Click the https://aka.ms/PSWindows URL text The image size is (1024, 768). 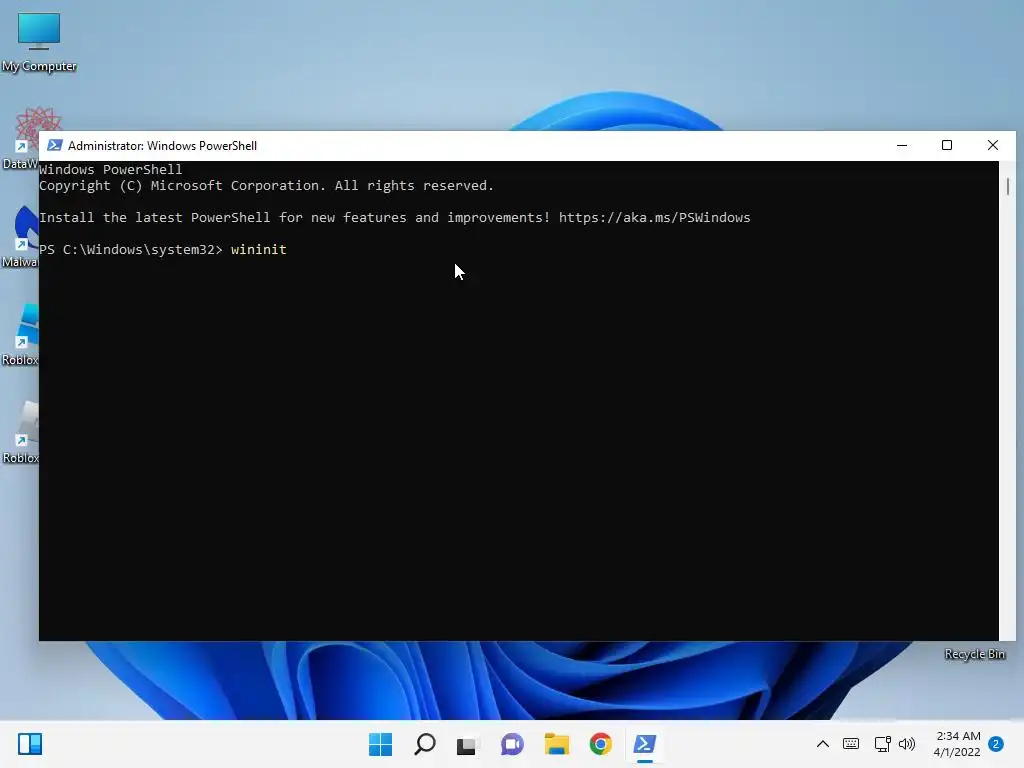click(654, 217)
